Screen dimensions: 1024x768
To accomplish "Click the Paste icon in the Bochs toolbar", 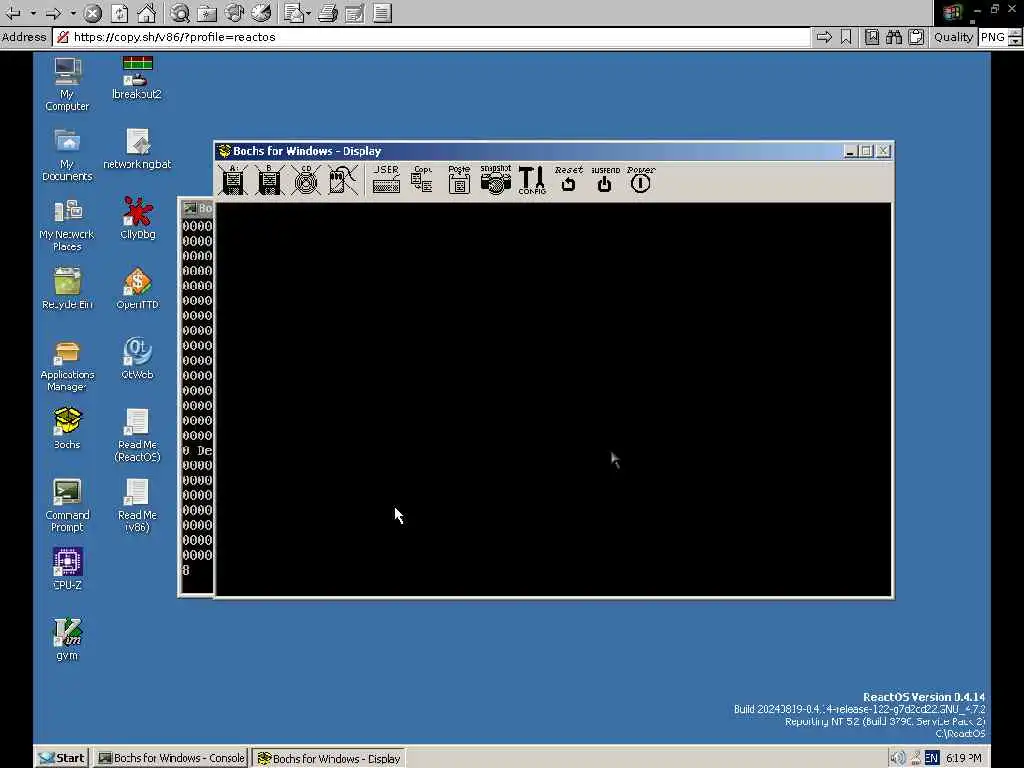I will click(x=459, y=180).
